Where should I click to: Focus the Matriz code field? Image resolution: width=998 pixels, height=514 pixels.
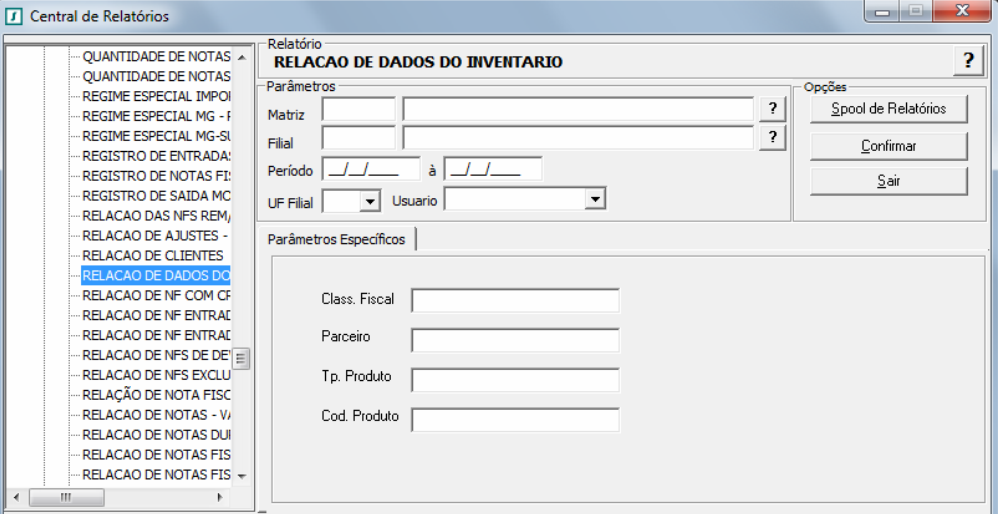coord(358,109)
